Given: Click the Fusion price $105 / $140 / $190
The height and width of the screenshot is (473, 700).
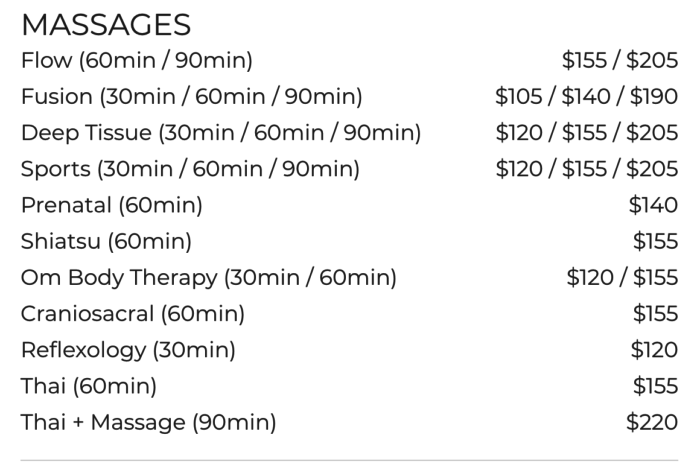Looking at the screenshot, I should [587, 96].
